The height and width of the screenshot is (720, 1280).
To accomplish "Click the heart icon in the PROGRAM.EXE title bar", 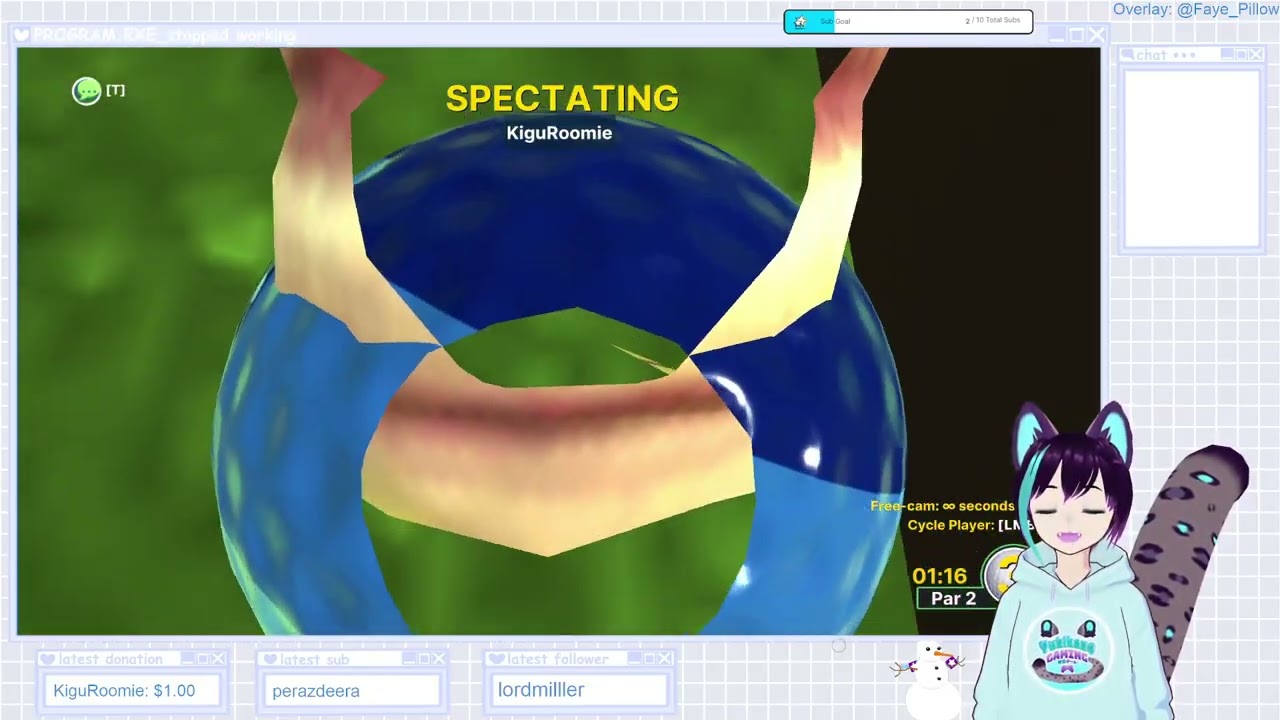I will (x=22, y=35).
